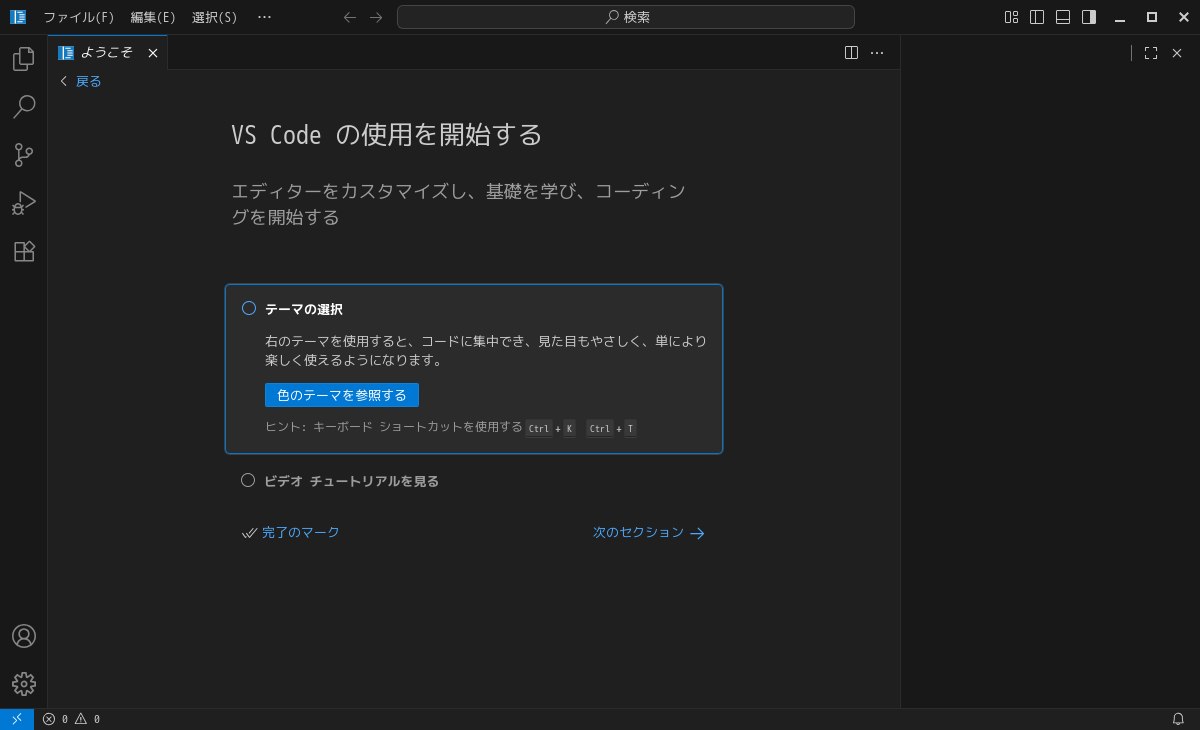Screen dimensions: 1200x730
Task: Open the ファイル(F) menu
Action: point(79,17)
